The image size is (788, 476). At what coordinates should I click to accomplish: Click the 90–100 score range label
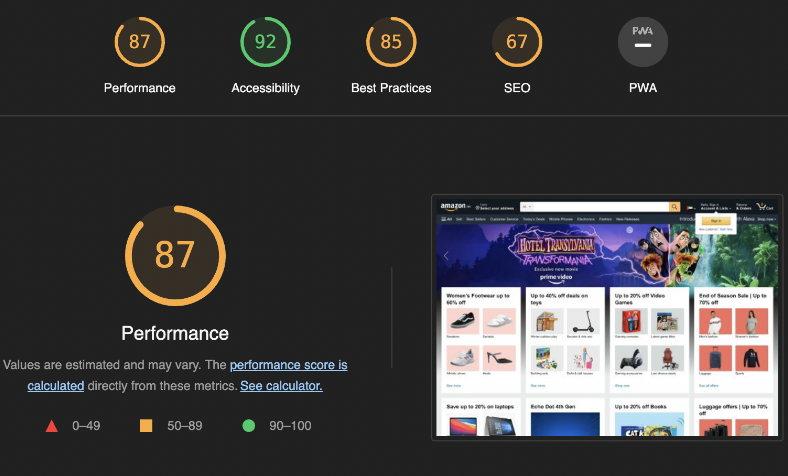[x=290, y=426]
